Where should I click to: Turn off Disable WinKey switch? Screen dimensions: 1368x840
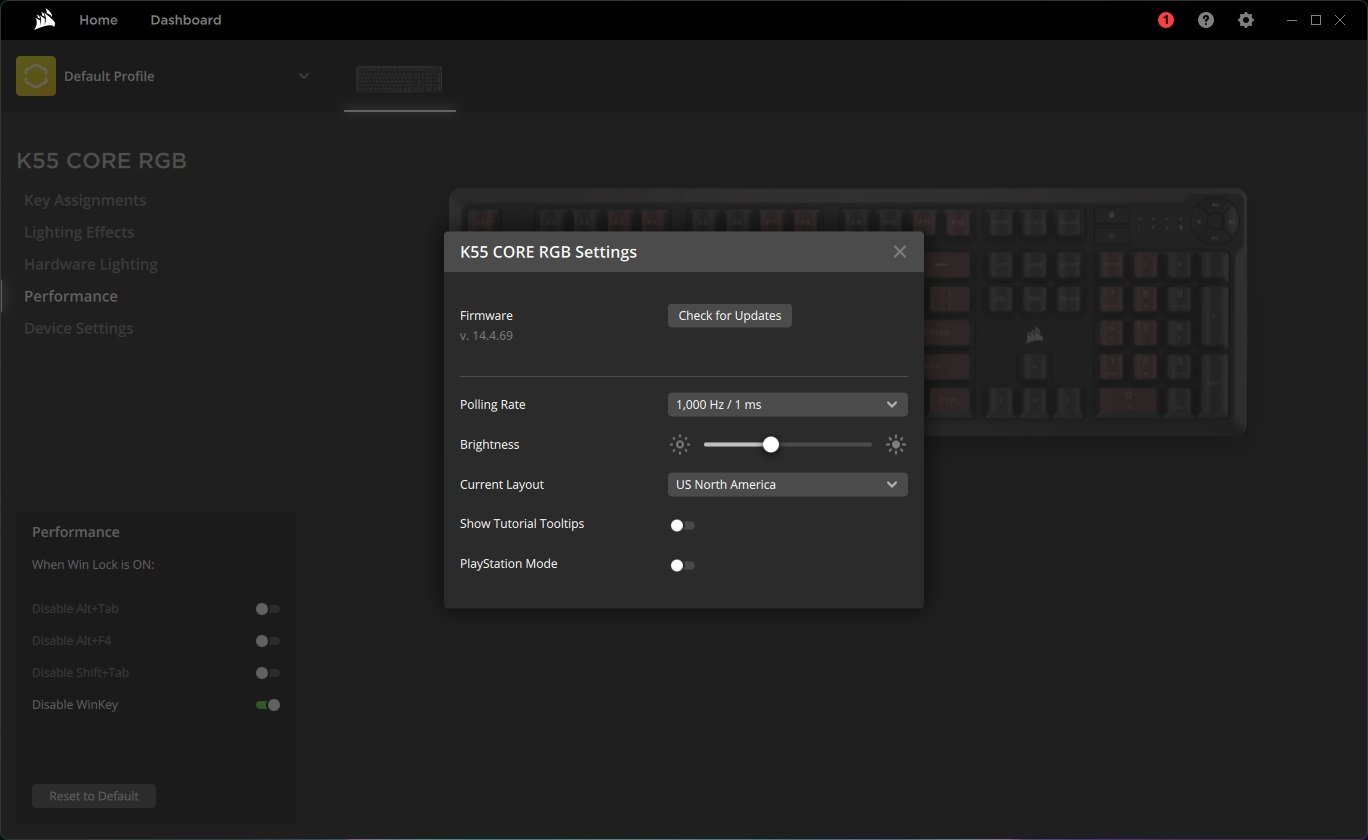[268, 705]
